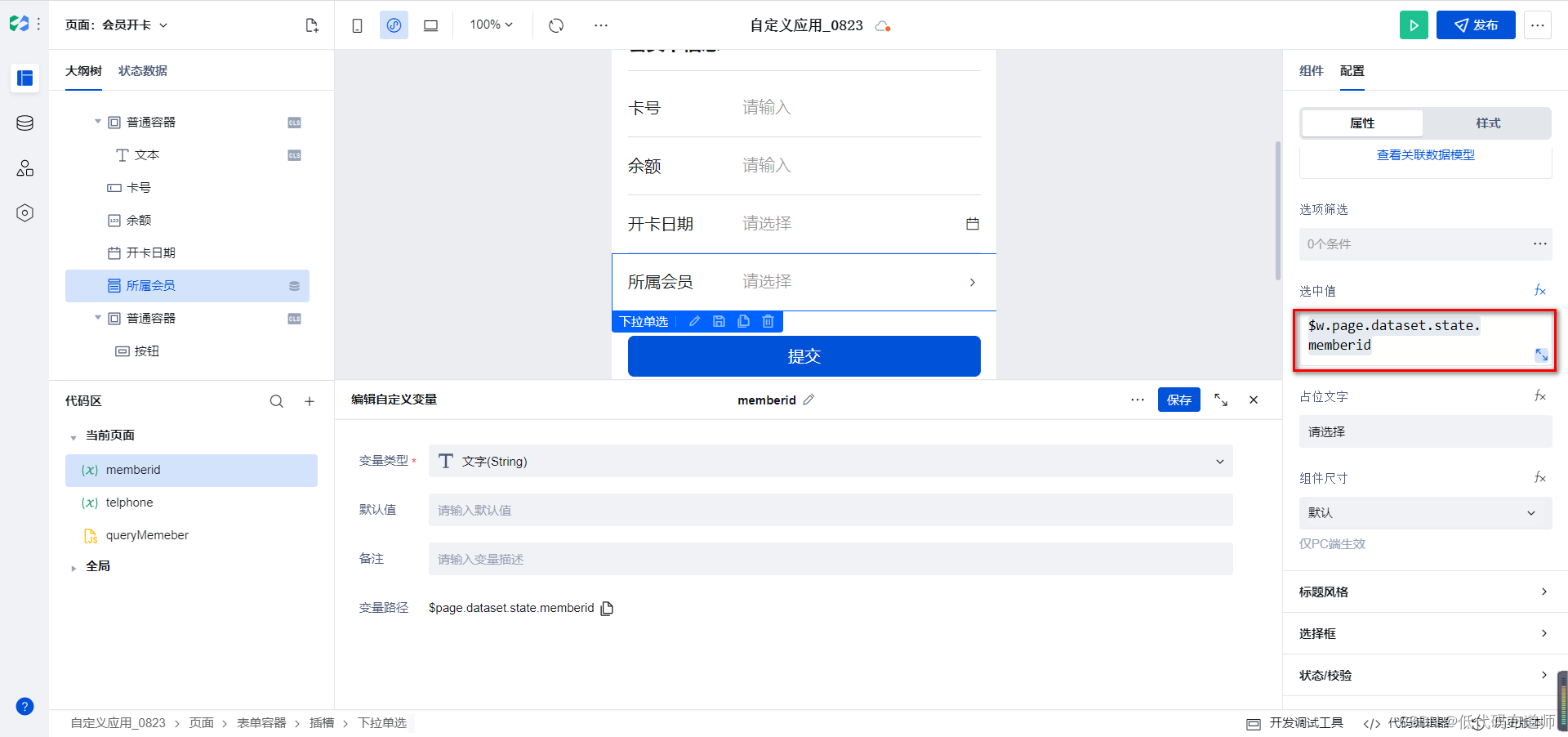Click the 查看关联数据模型 link
1568x737 pixels.
(1425, 155)
